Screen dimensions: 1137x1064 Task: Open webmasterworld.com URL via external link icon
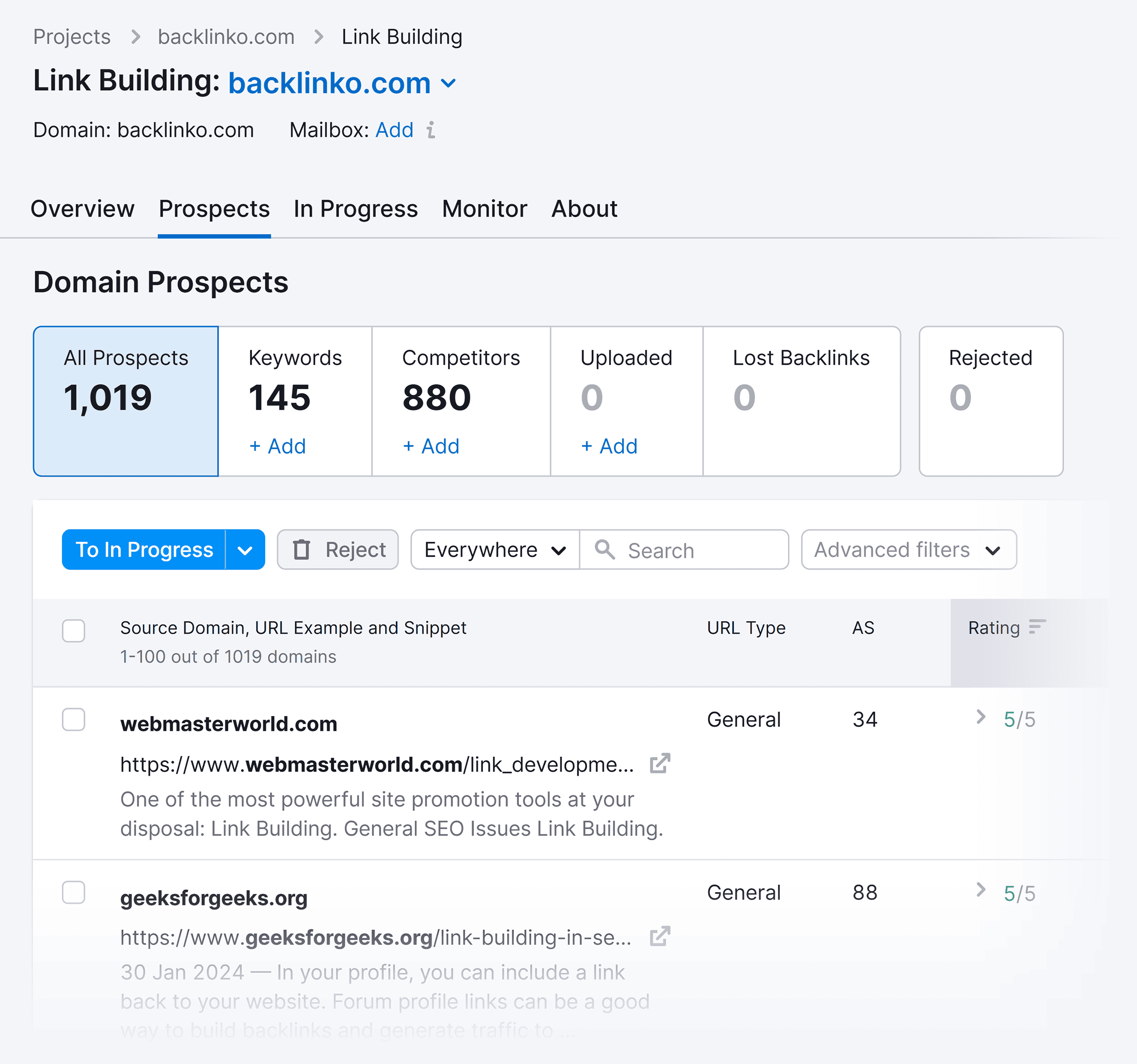[659, 764]
